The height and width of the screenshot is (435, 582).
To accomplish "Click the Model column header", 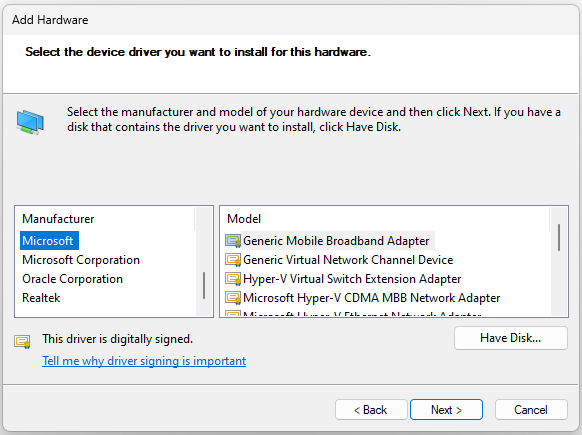I will [x=385, y=219].
